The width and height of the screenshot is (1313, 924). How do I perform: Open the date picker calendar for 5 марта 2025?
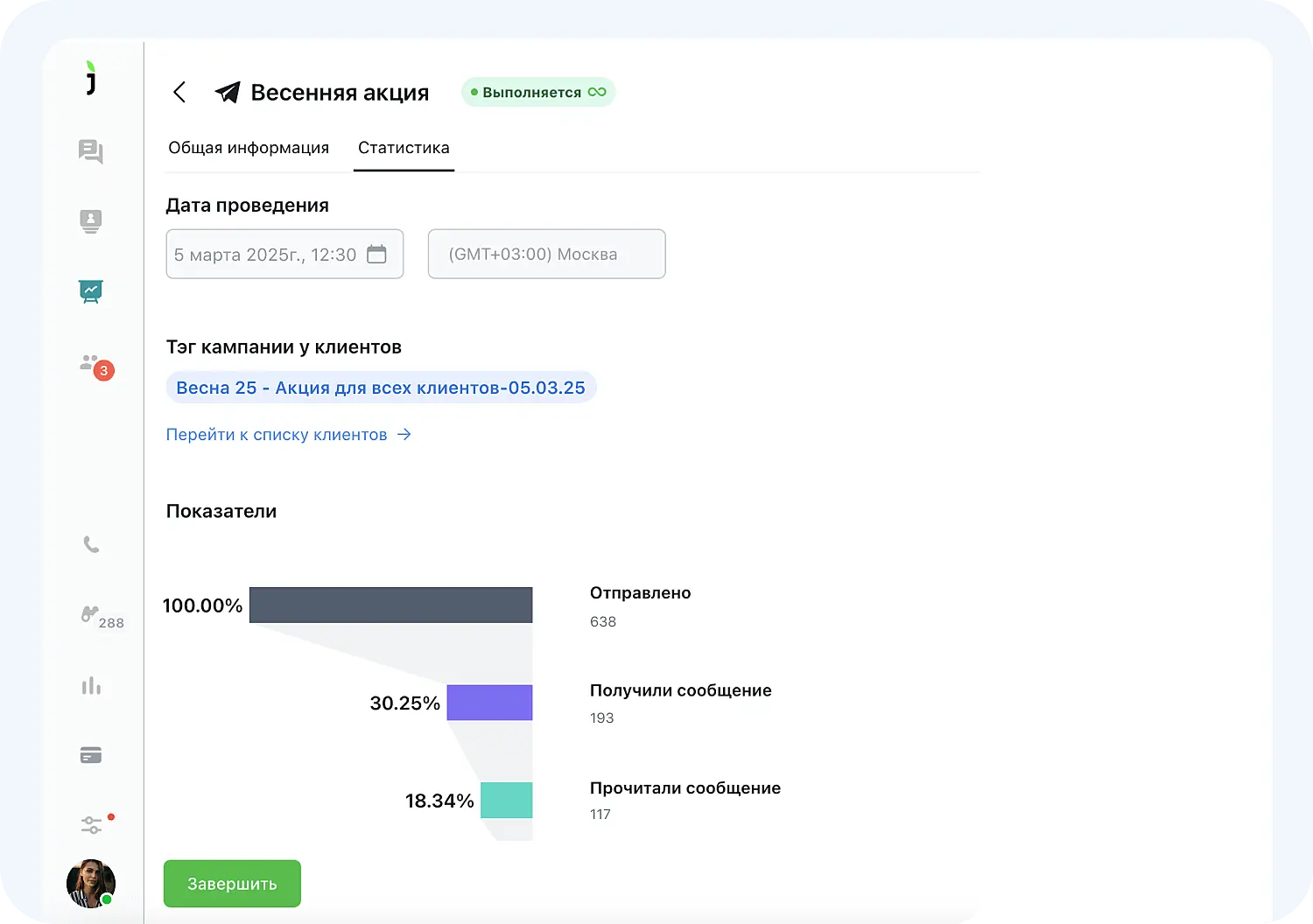pyautogui.click(x=377, y=254)
